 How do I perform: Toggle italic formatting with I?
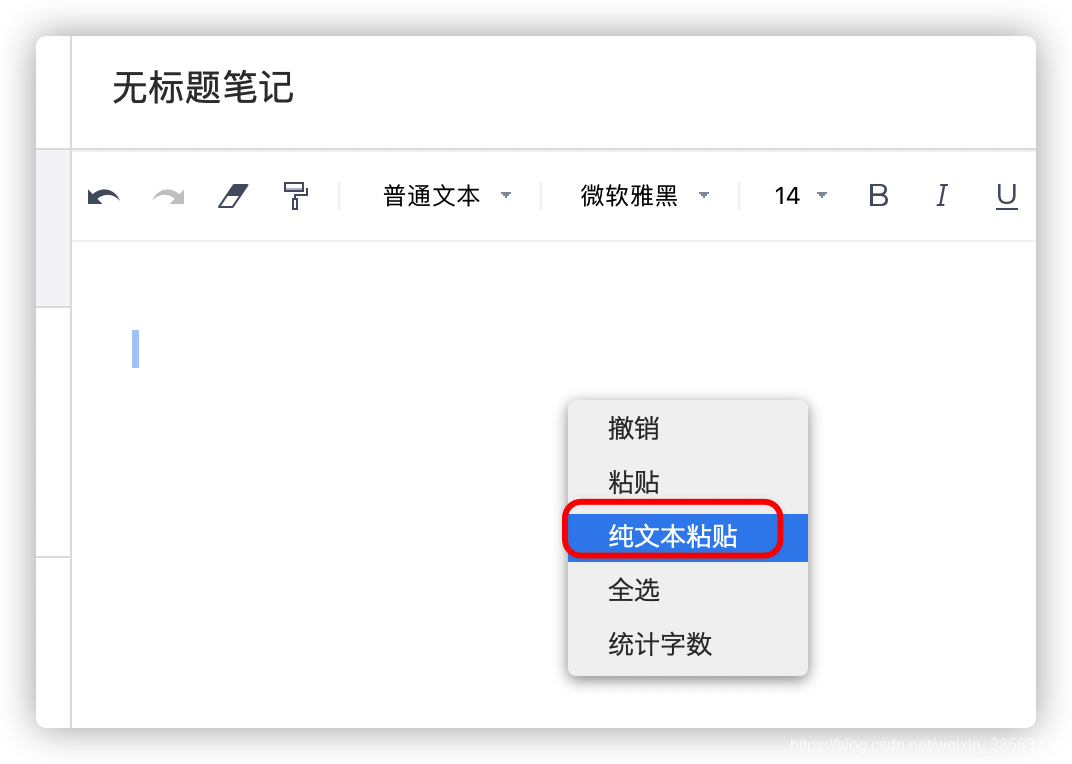pyautogui.click(x=942, y=196)
